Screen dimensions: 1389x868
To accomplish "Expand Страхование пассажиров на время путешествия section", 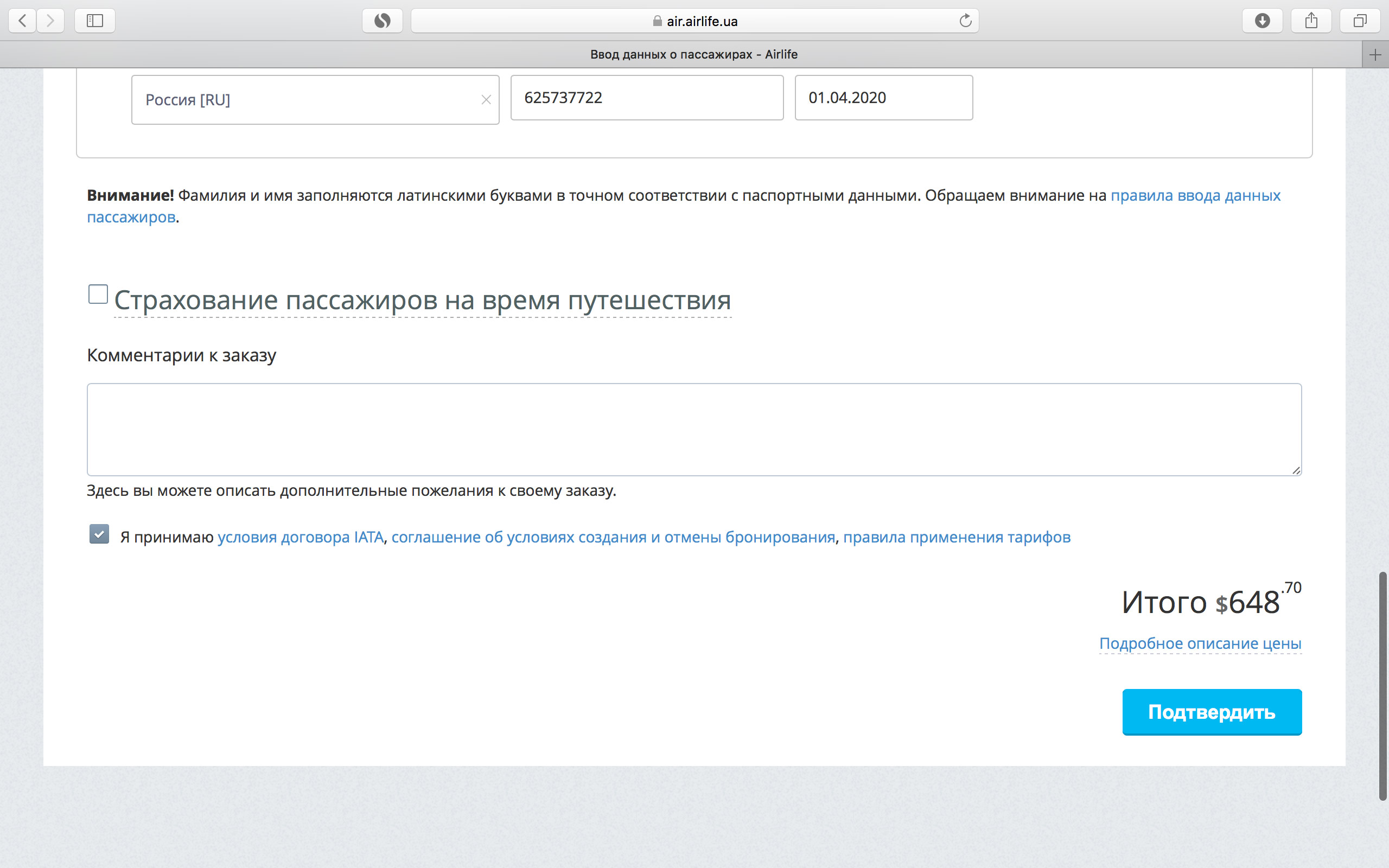I will pyautogui.click(x=423, y=301).
